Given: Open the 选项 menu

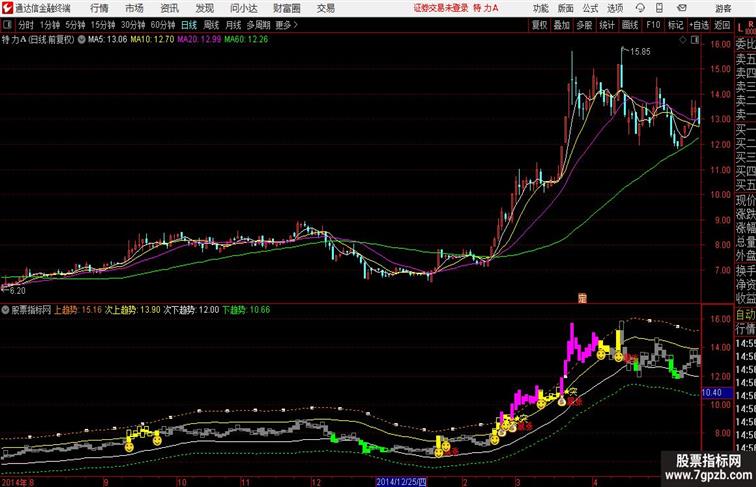Looking at the screenshot, I should coord(615,8).
